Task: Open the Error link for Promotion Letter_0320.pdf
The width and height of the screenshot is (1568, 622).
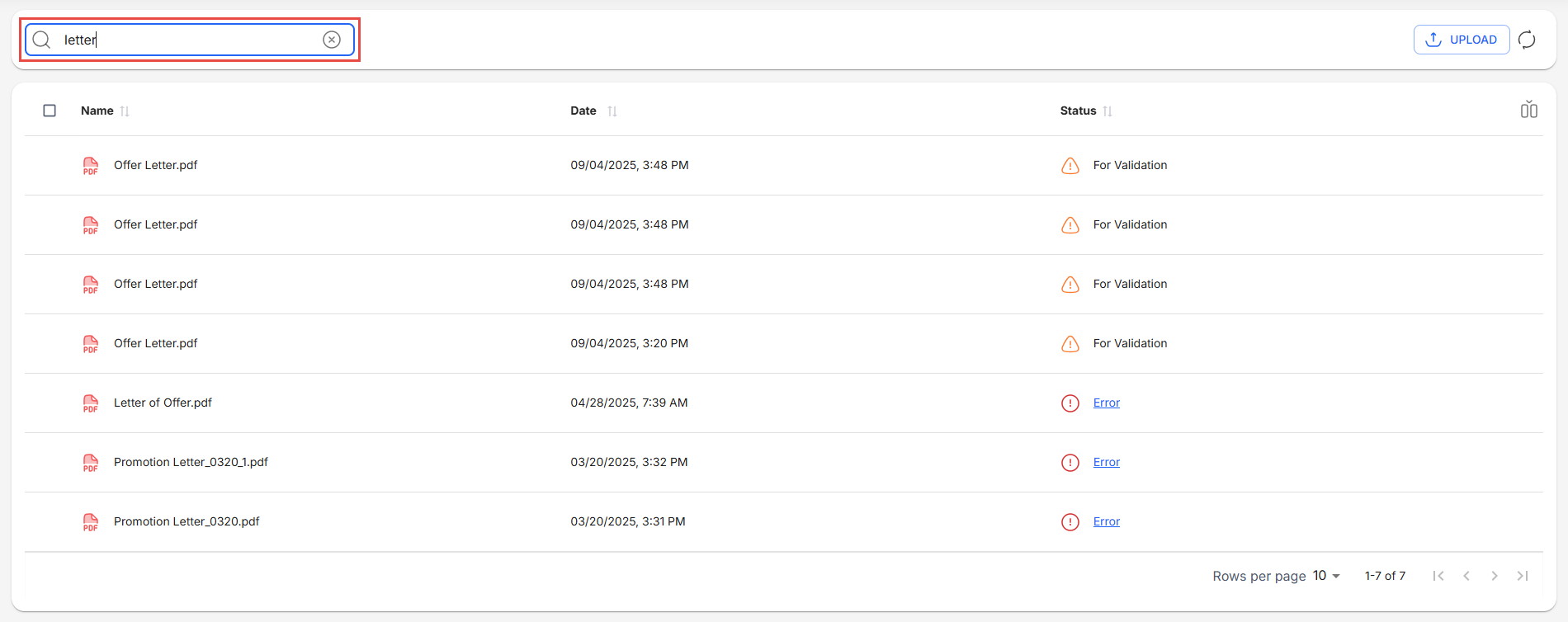Action: click(1106, 522)
